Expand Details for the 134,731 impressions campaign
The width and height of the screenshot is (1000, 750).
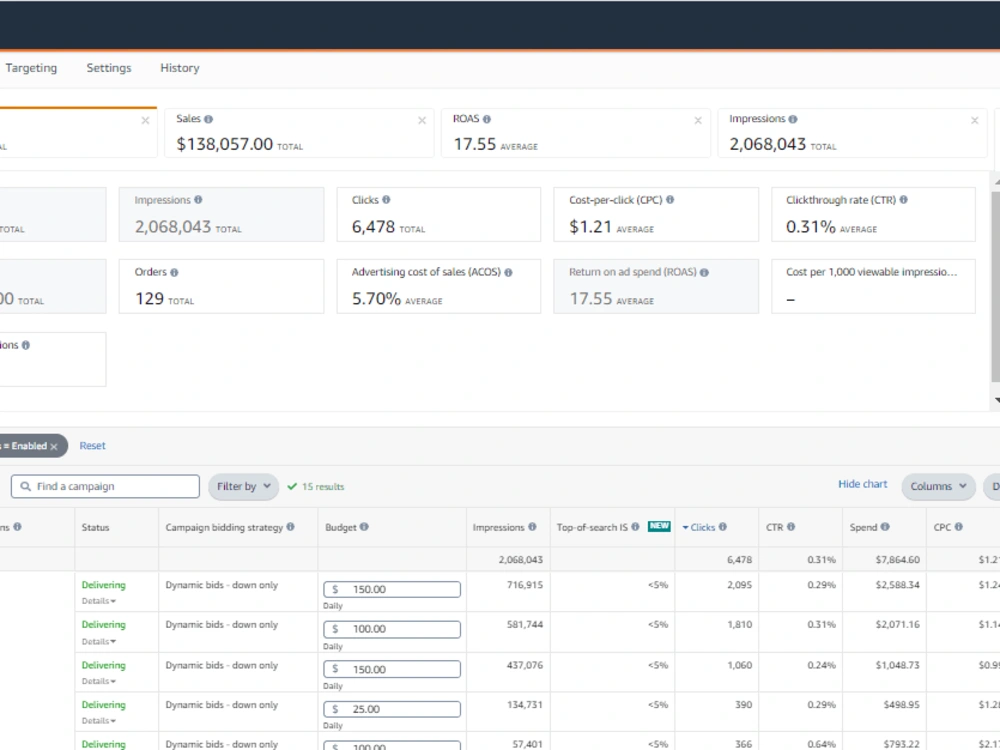tap(99, 721)
